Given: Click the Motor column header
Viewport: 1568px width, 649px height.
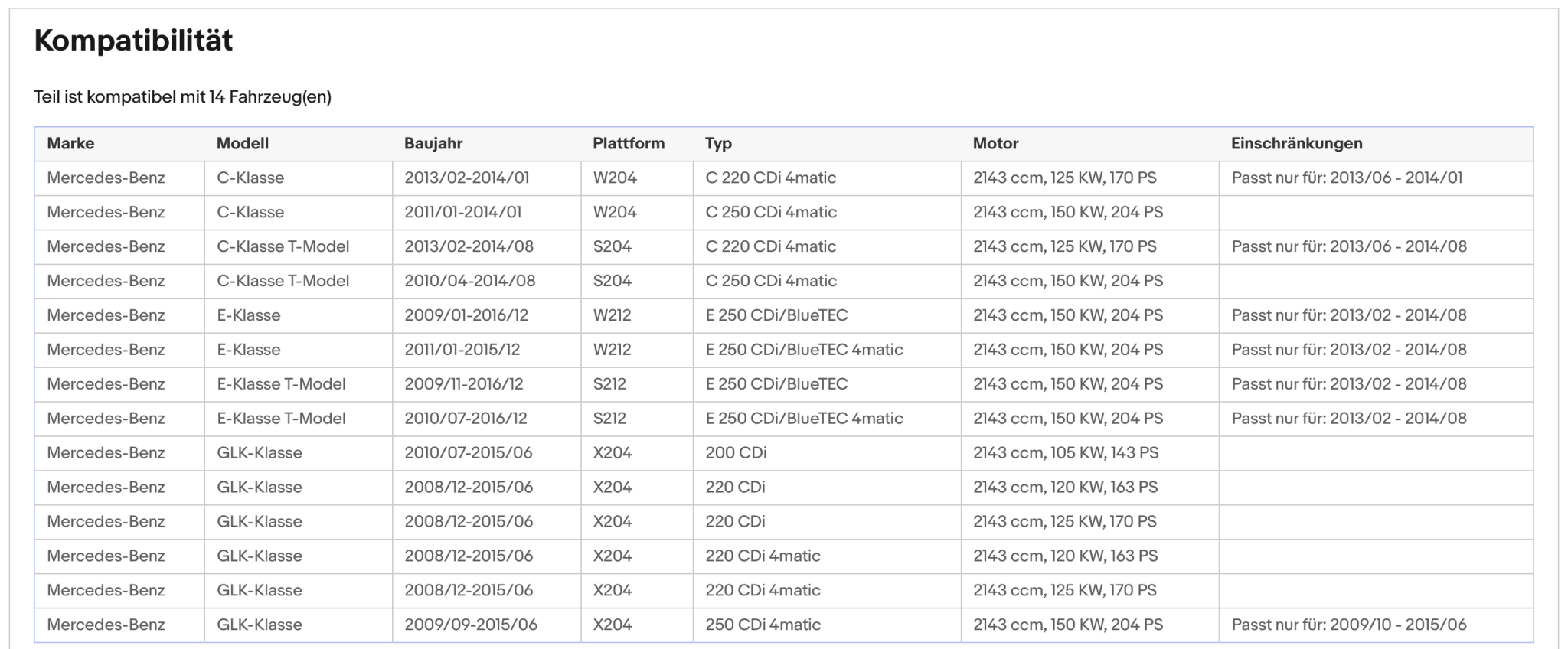Looking at the screenshot, I should 995,143.
